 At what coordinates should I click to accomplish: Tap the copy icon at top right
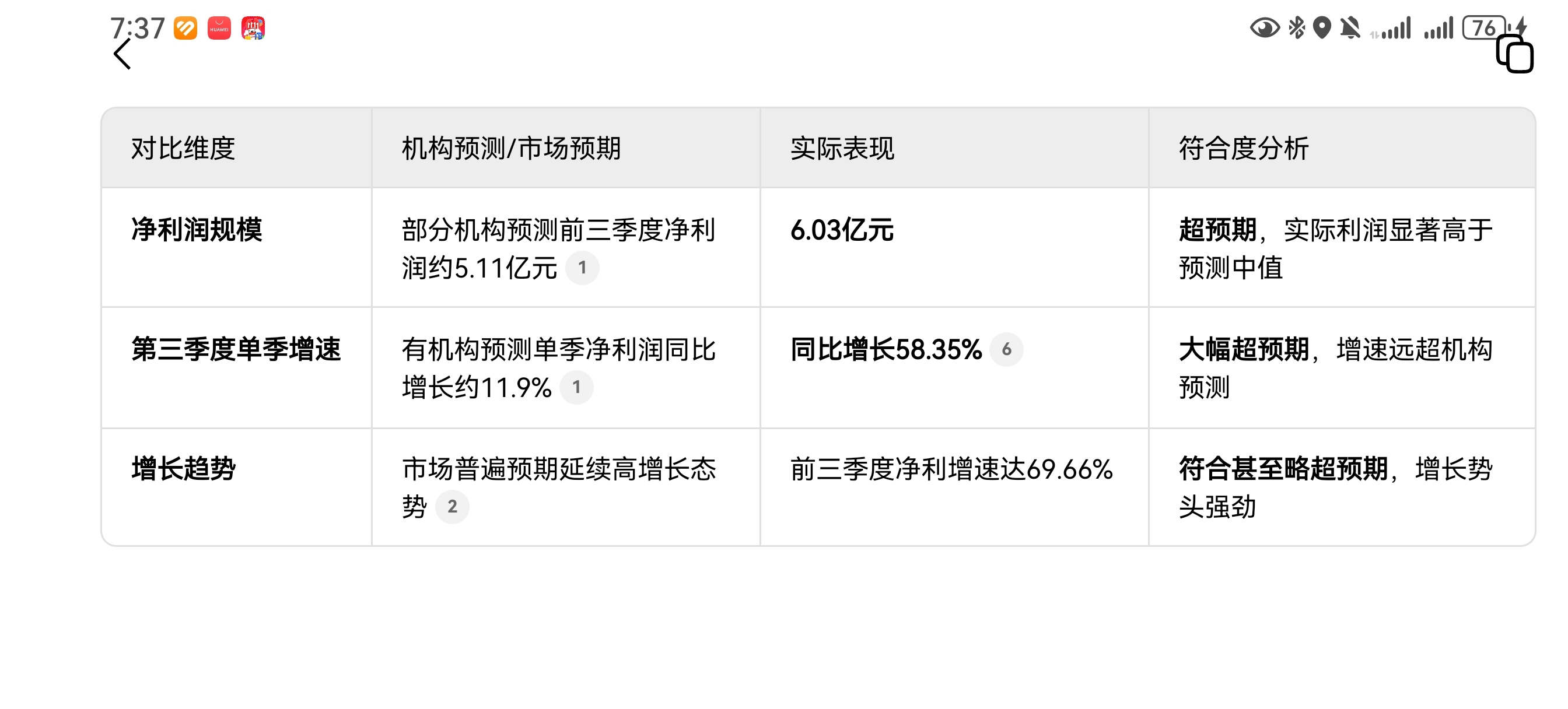pyautogui.click(x=1514, y=54)
